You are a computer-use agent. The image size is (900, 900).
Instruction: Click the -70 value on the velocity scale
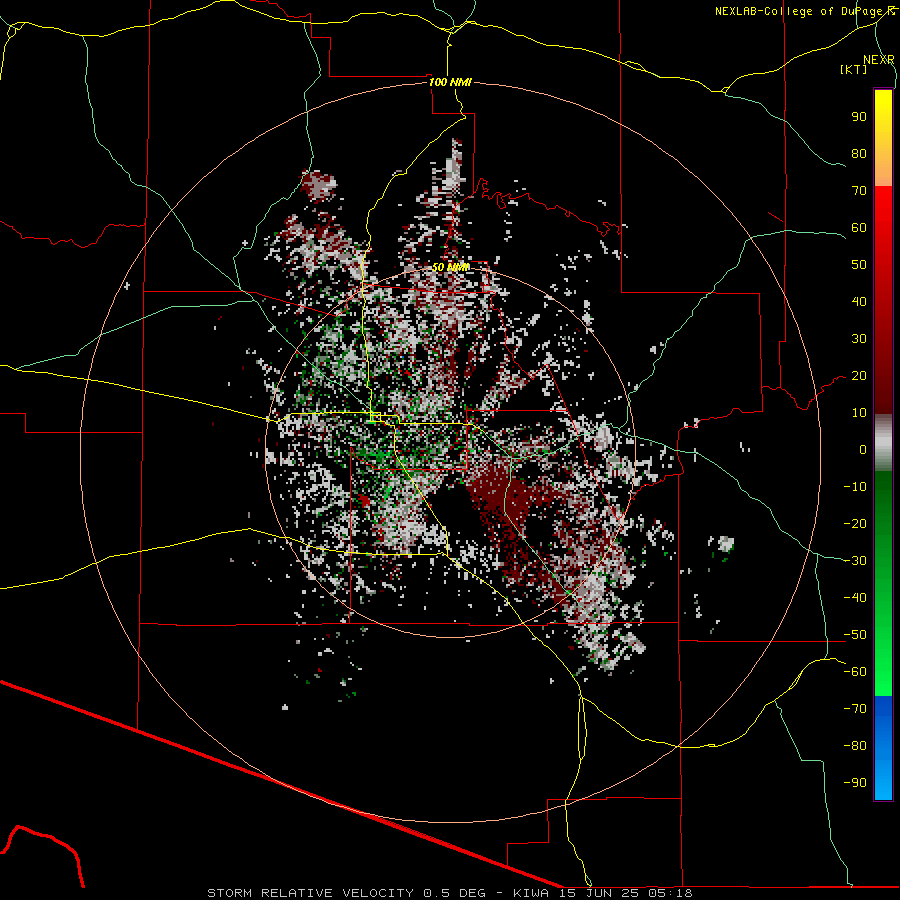[855, 709]
